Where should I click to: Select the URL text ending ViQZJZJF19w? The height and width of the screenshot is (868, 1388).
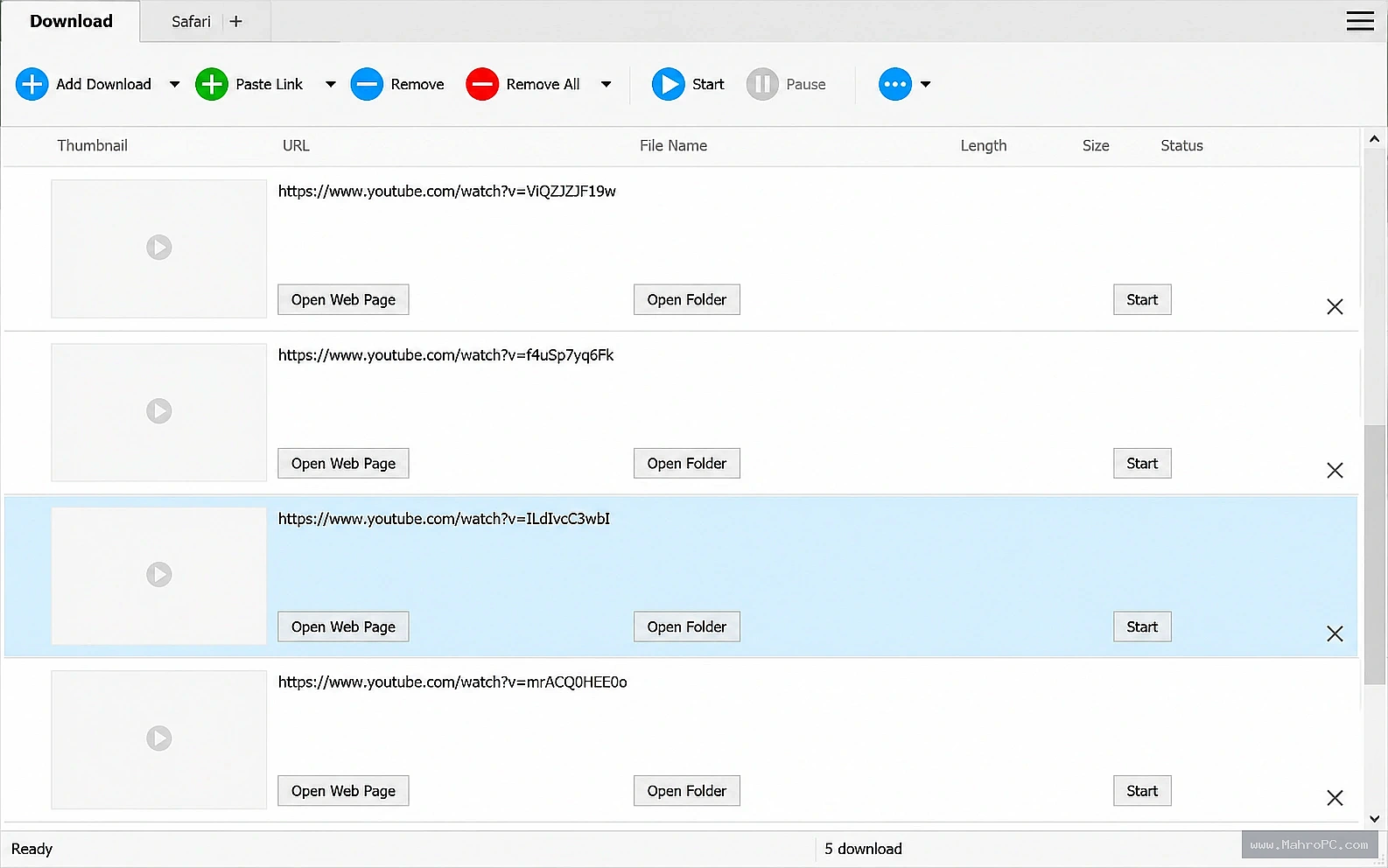[447, 192]
